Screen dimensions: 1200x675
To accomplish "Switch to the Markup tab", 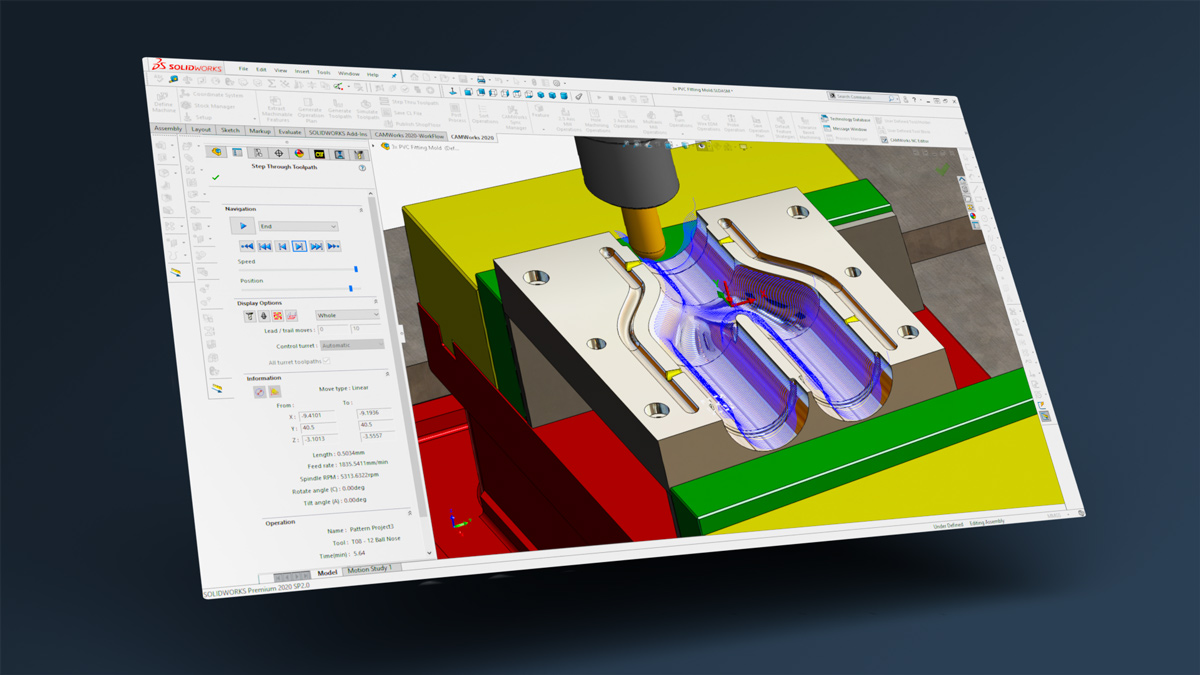I will click(x=260, y=131).
